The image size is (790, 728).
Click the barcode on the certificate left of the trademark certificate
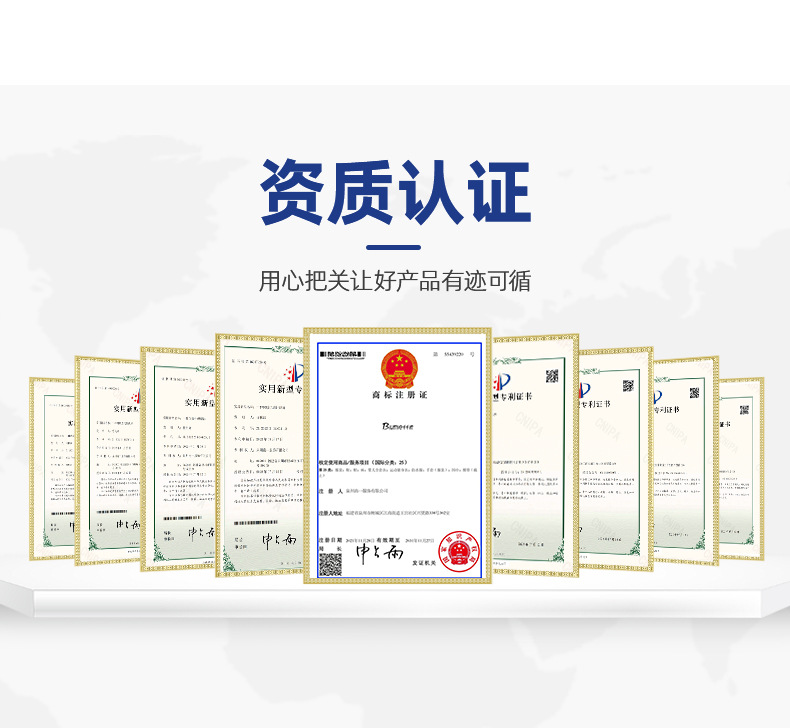pos(256,523)
